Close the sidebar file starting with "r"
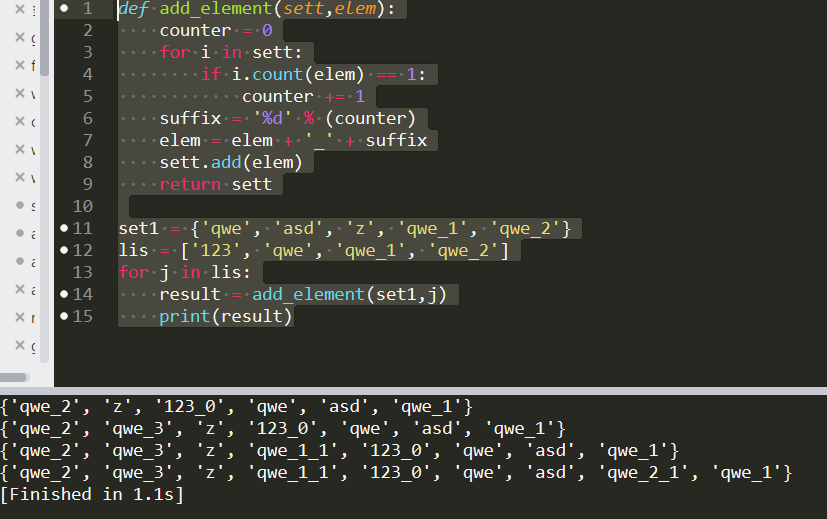 click(x=20, y=319)
